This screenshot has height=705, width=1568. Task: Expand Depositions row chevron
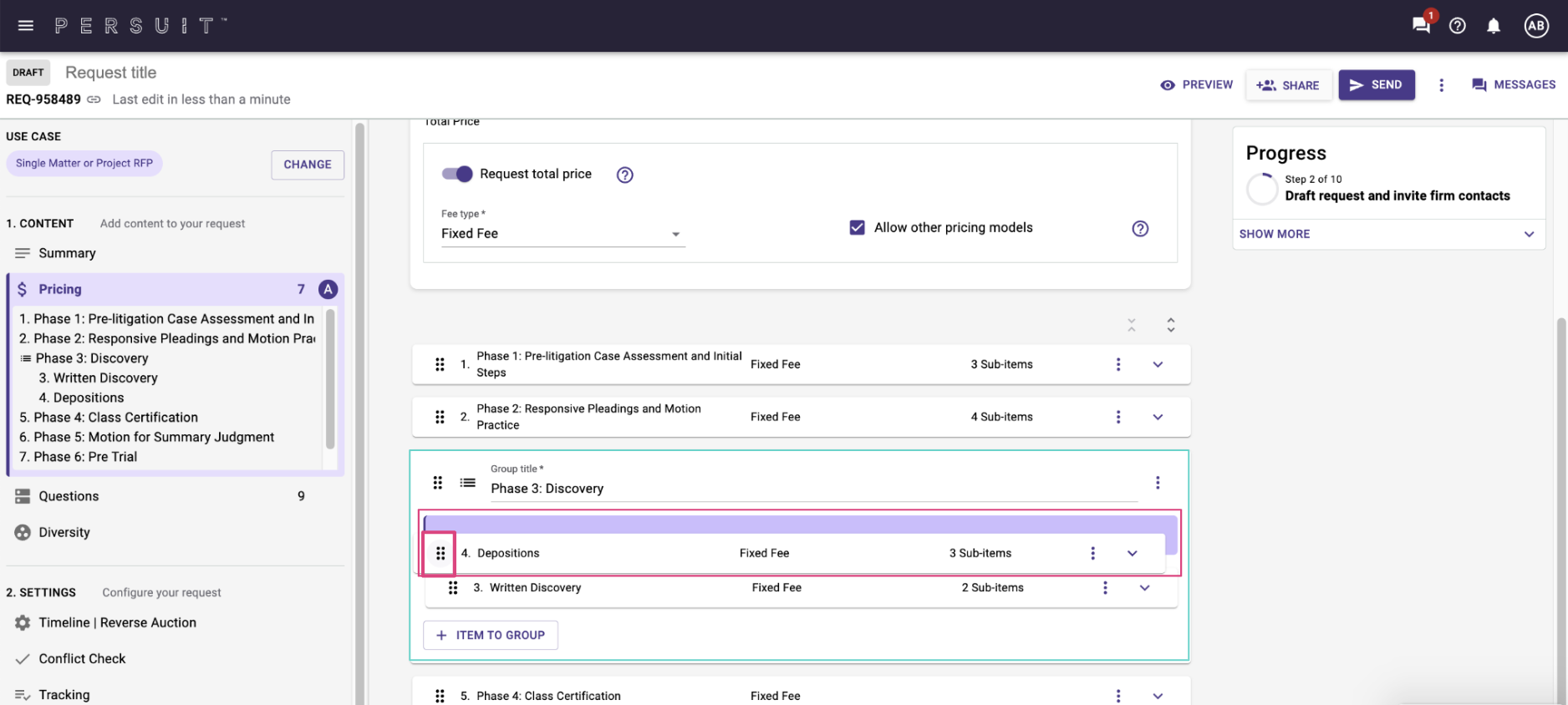[x=1132, y=553]
